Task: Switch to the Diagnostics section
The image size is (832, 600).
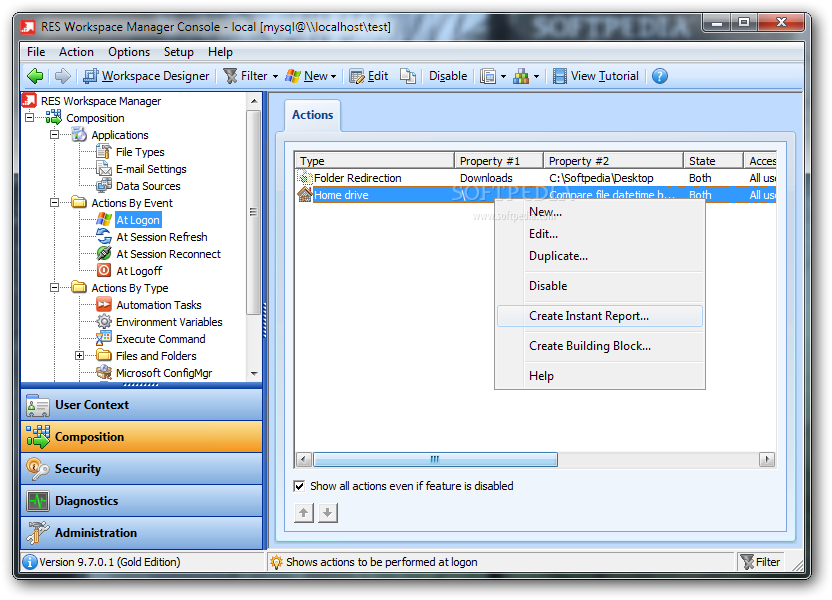Action: 142,500
